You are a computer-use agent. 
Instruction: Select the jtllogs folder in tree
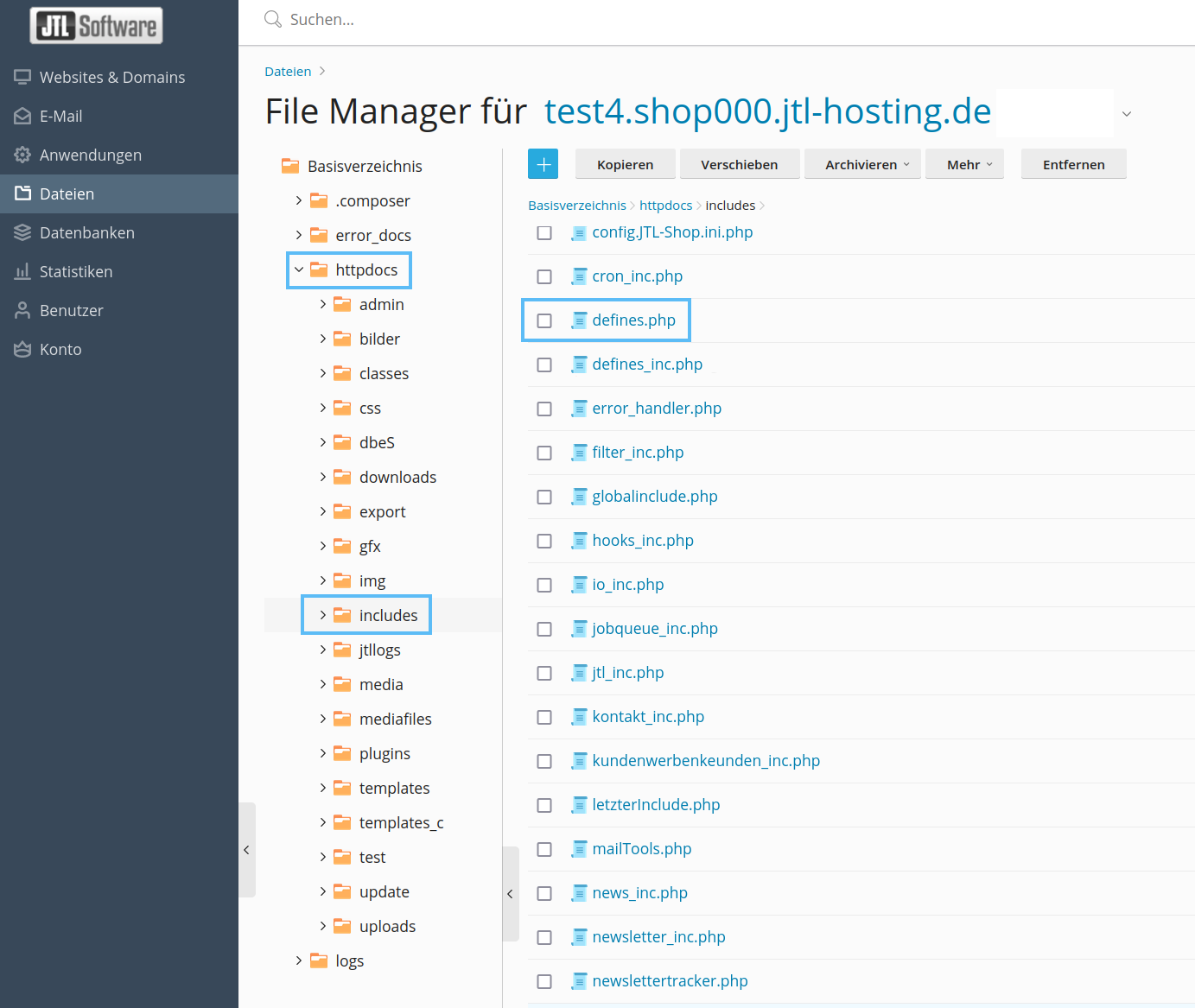(x=379, y=650)
